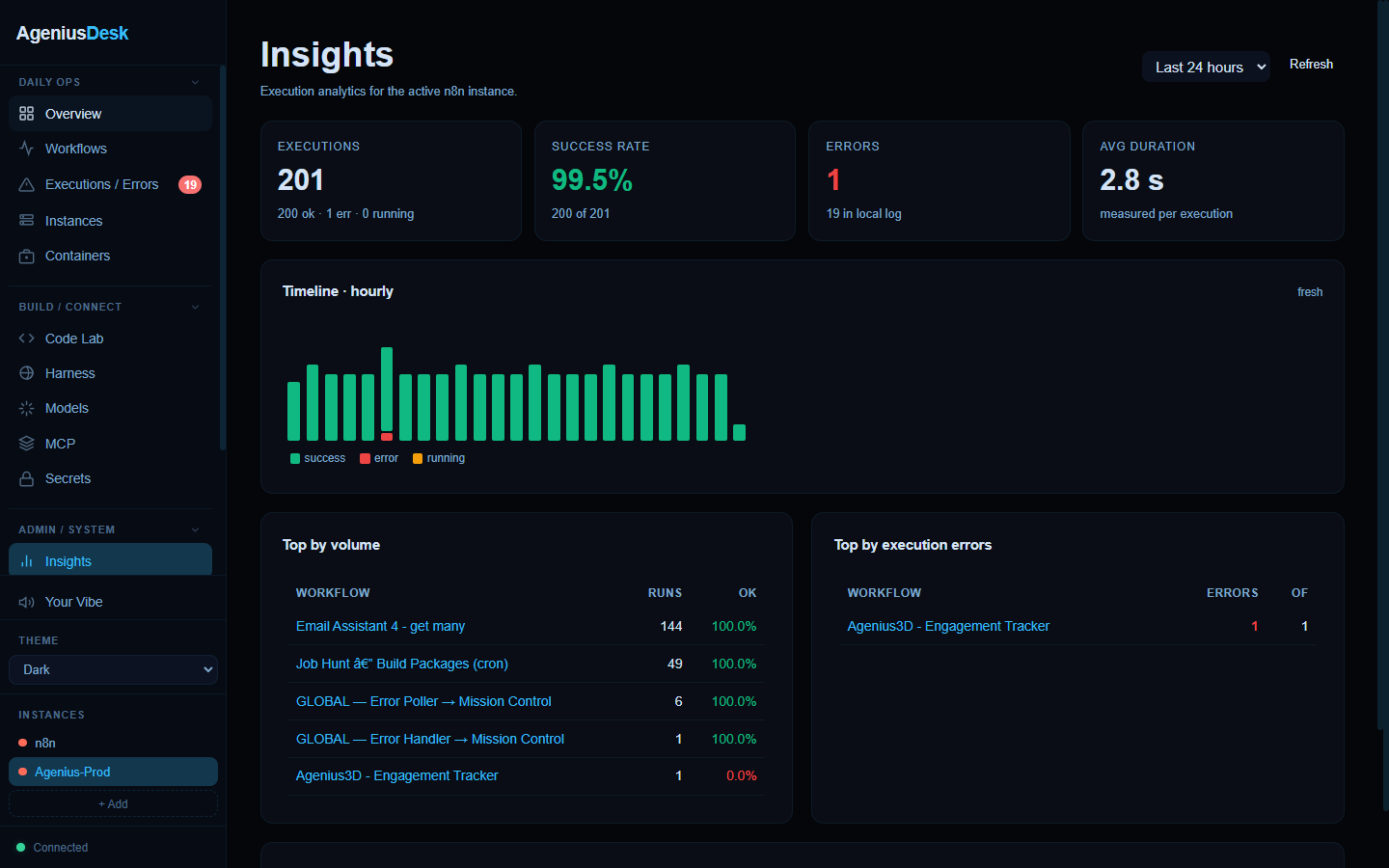Click the AgeniusDesk logo
This screenshot has height=868, width=1389.
pyautogui.click(x=72, y=33)
